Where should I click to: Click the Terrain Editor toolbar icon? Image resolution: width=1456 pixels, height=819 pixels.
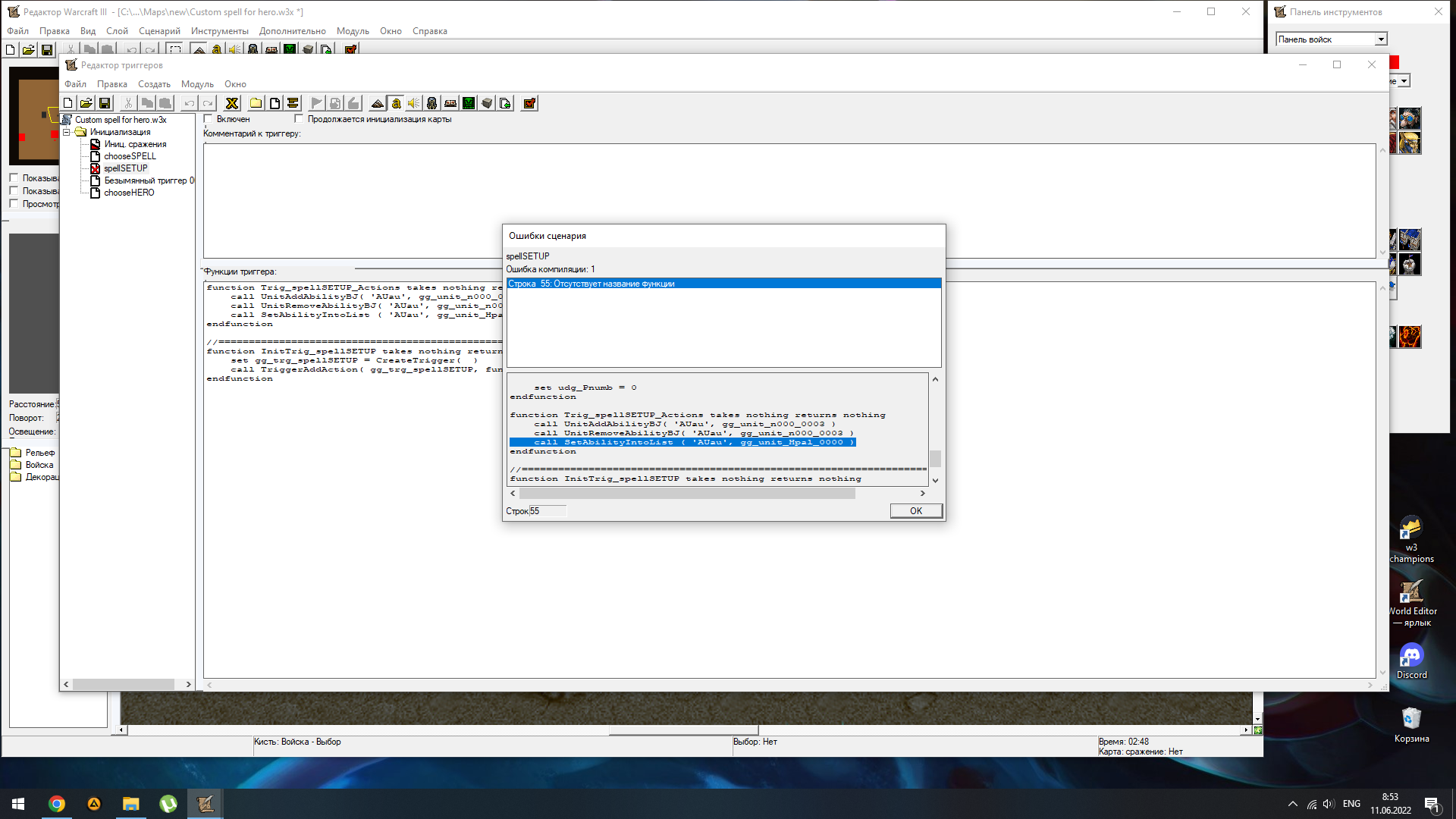tap(378, 103)
